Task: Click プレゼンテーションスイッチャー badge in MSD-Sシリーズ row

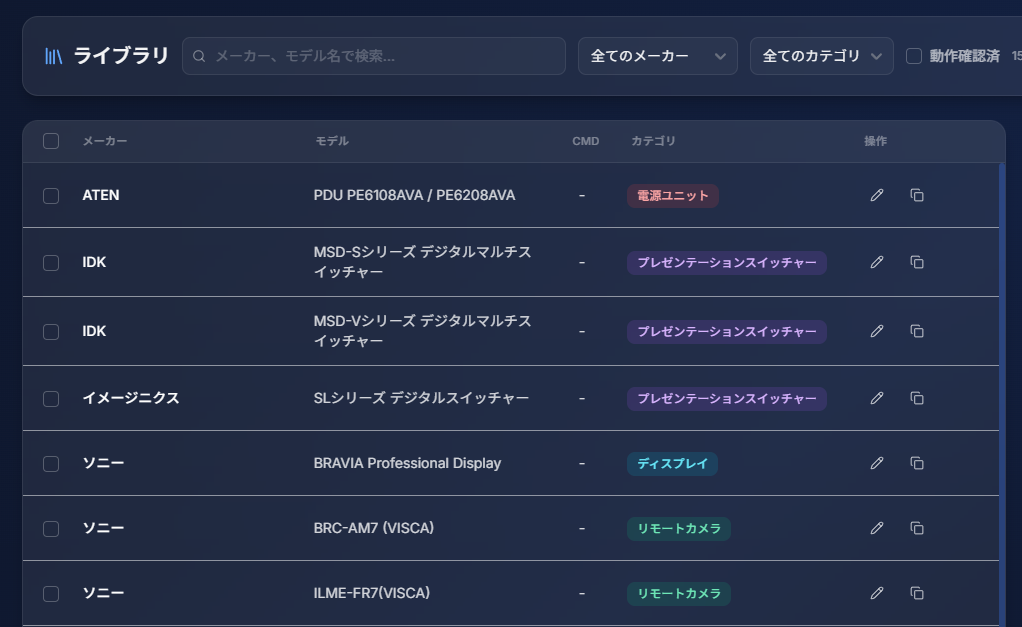Action: 727,263
